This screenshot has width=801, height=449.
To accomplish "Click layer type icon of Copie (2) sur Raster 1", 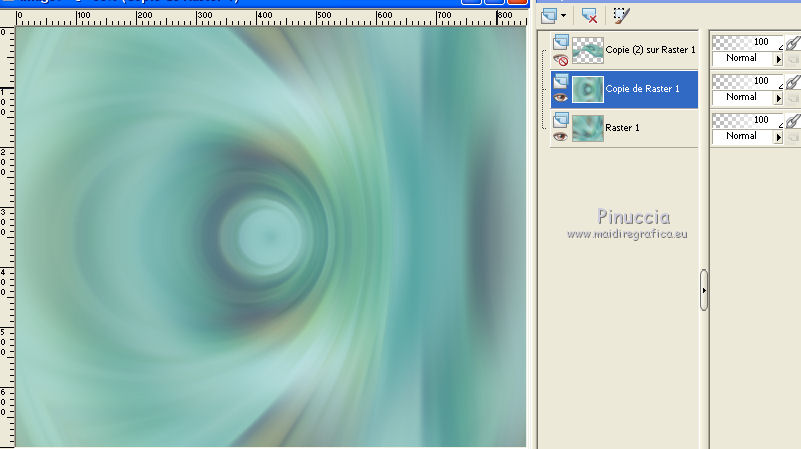I will (x=561, y=42).
